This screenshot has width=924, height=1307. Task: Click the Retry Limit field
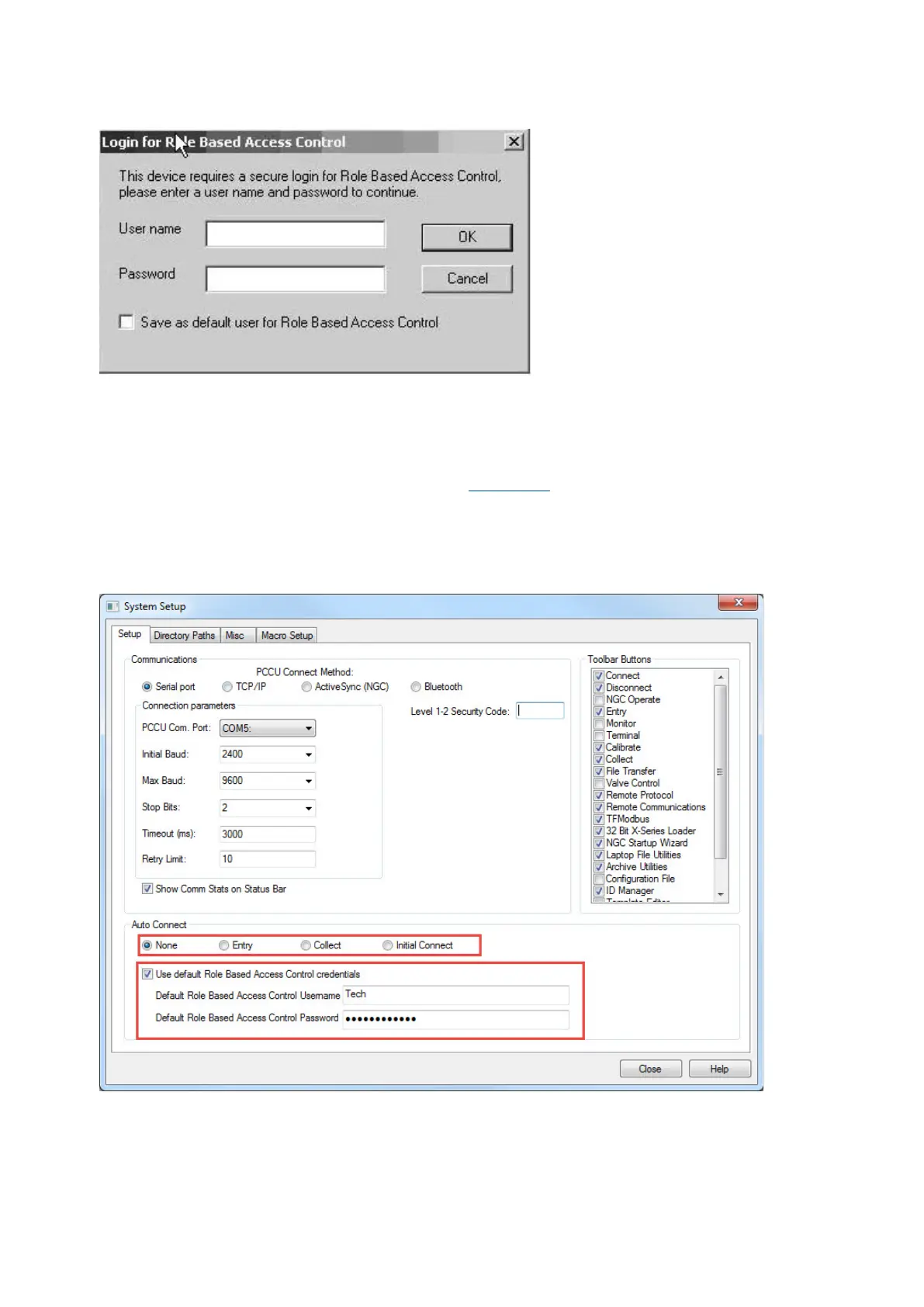coord(268,859)
